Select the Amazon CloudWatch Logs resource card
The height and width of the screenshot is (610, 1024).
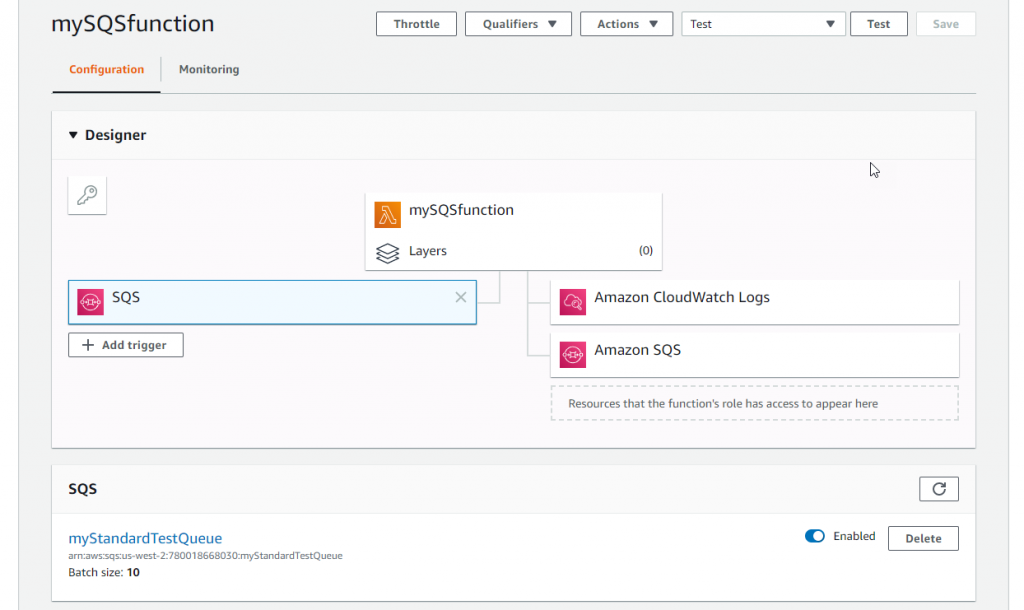pyautogui.click(x=755, y=302)
